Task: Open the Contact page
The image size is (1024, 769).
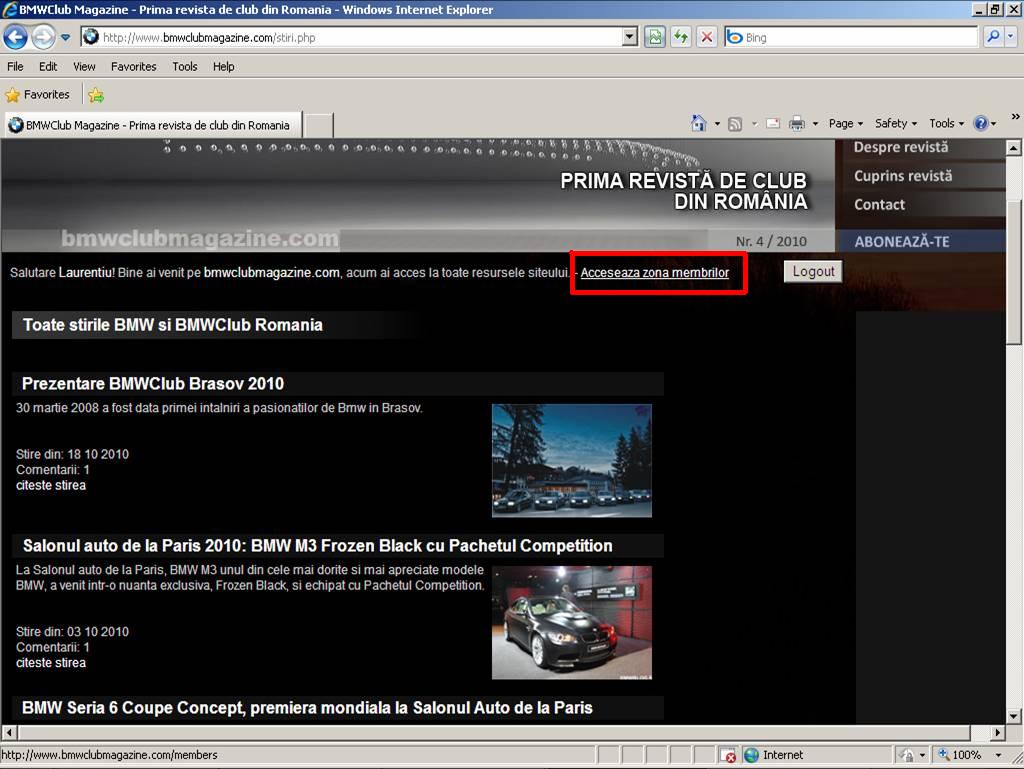Action: click(x=879, y=204)
